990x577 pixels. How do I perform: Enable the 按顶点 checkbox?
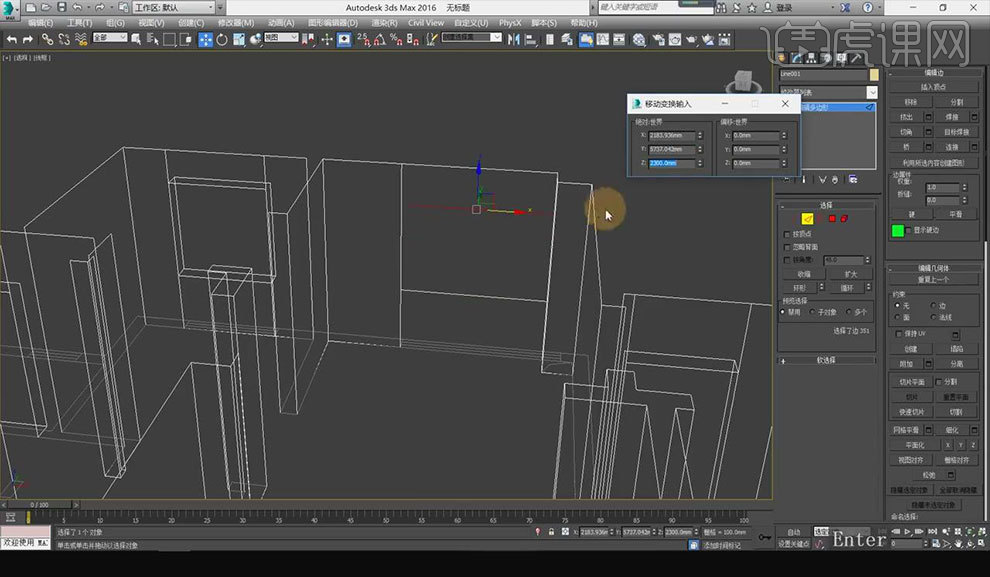tap(786, 233)
